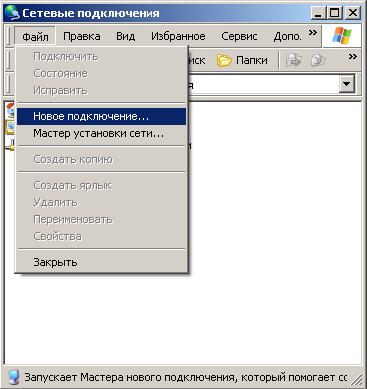This screenshot has width=367, height=389.
Task: Click the folder icon beside Папки
Action: point(224,61)
